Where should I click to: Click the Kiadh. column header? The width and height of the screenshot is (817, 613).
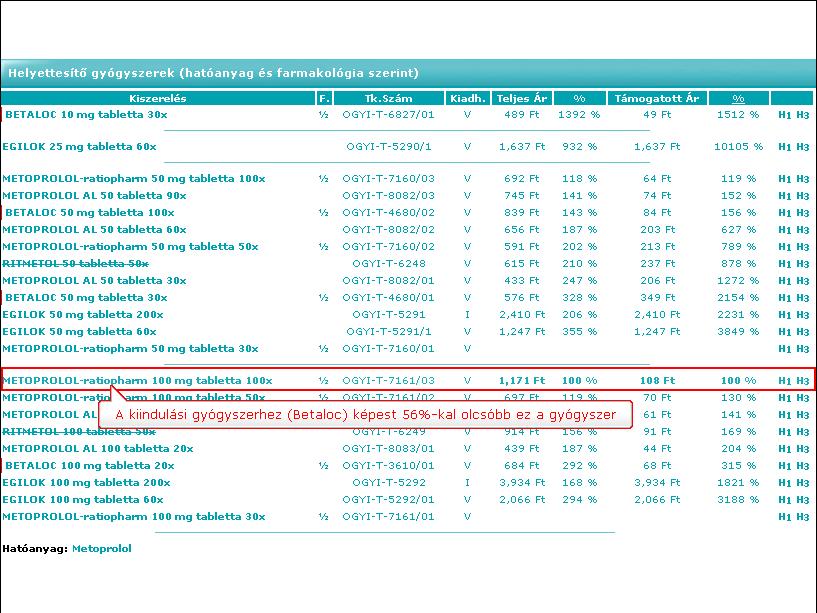click(x=467, y=98)
